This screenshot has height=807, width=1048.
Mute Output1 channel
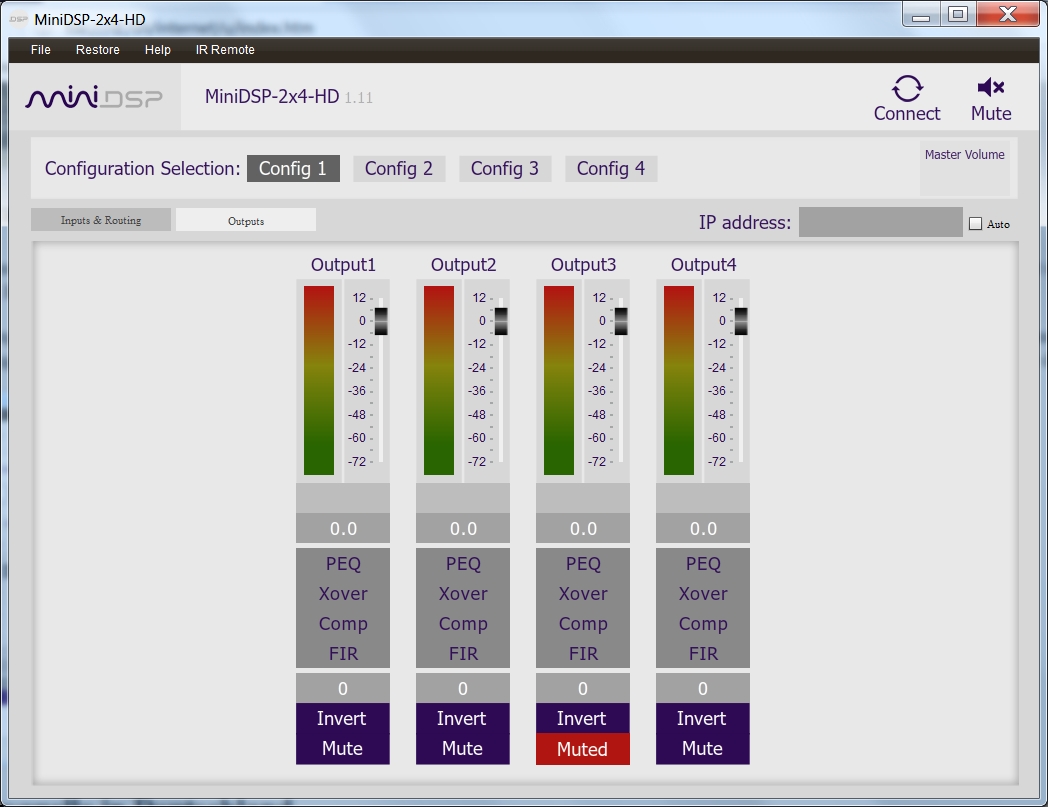(343, 749)
